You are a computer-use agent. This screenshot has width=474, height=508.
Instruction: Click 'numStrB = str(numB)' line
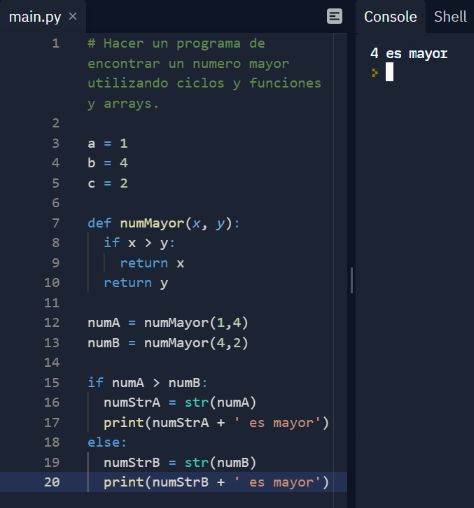(x=180, y=463)
